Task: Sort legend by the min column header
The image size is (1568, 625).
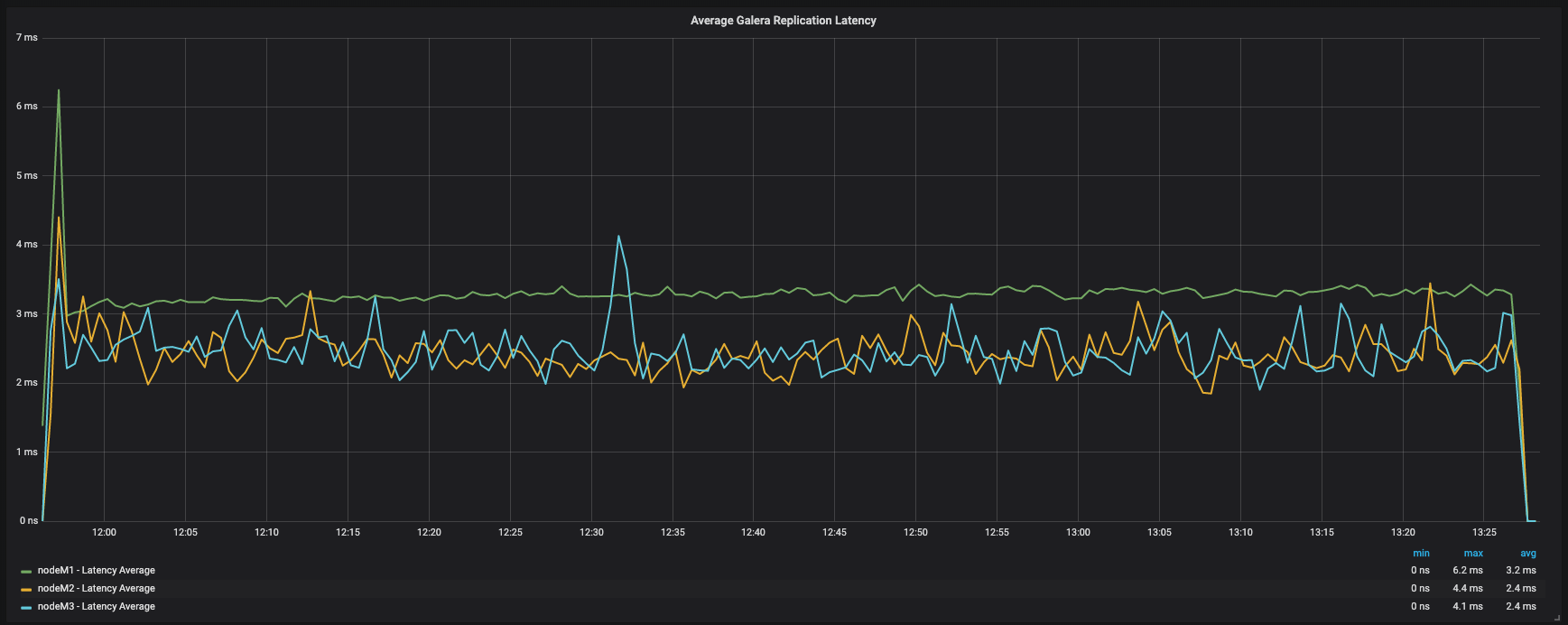Action: [1421, 553]
